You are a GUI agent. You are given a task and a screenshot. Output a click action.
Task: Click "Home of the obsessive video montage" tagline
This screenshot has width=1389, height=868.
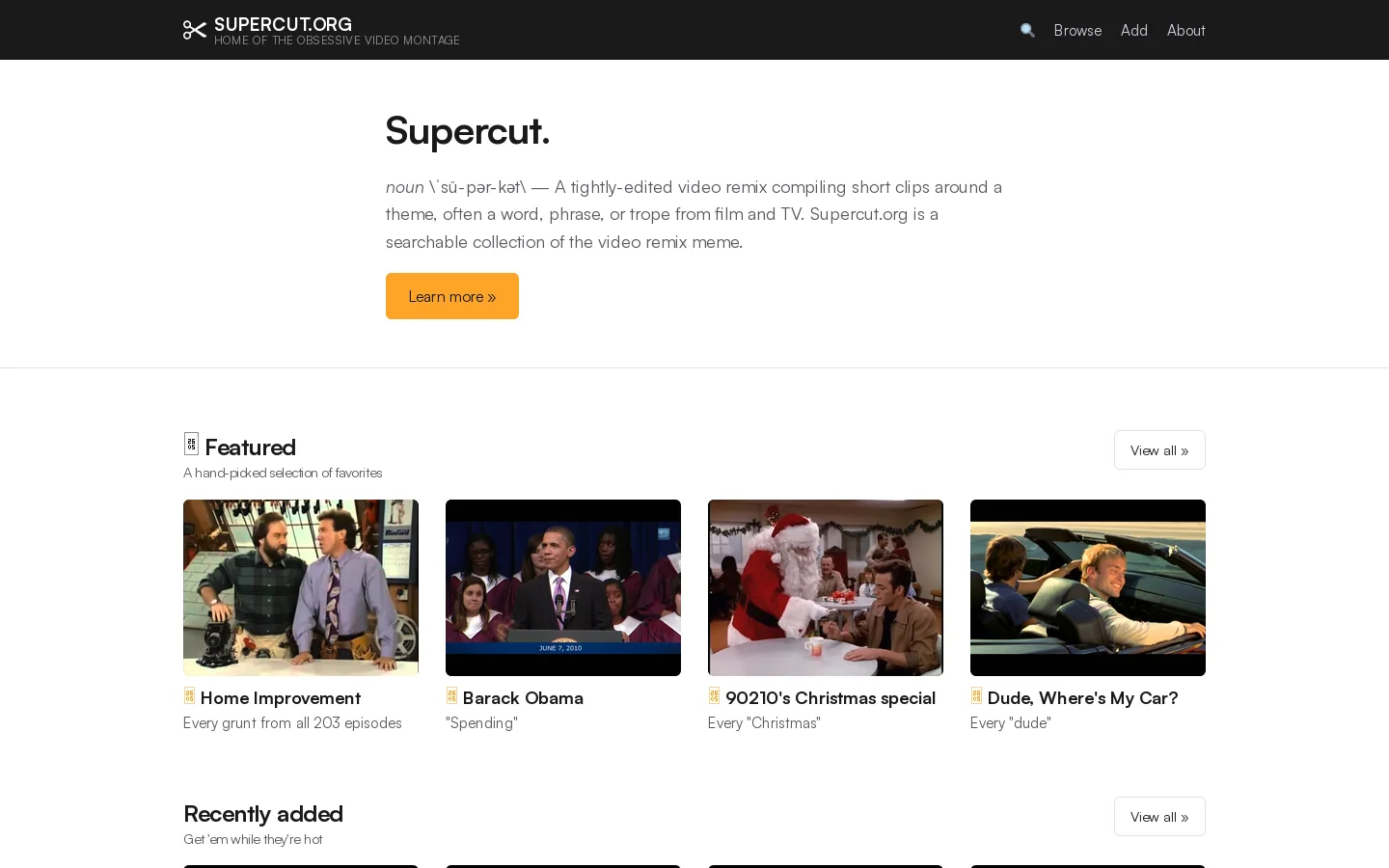pos(337,41)
